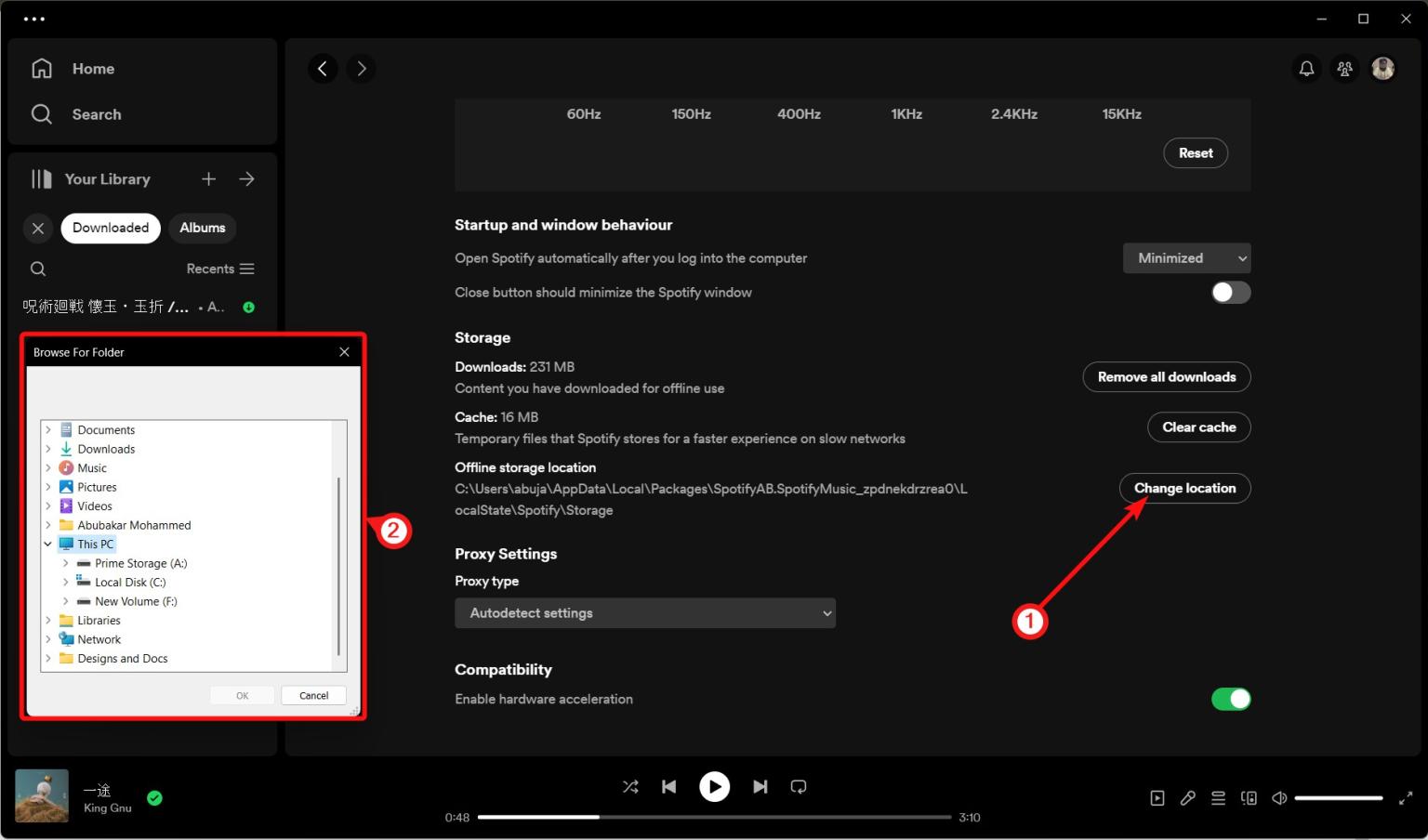The width and height of the screenshot is (1428, 840).
Task: Deselect the Downloaded filter chip
Action: click(110, 228)
